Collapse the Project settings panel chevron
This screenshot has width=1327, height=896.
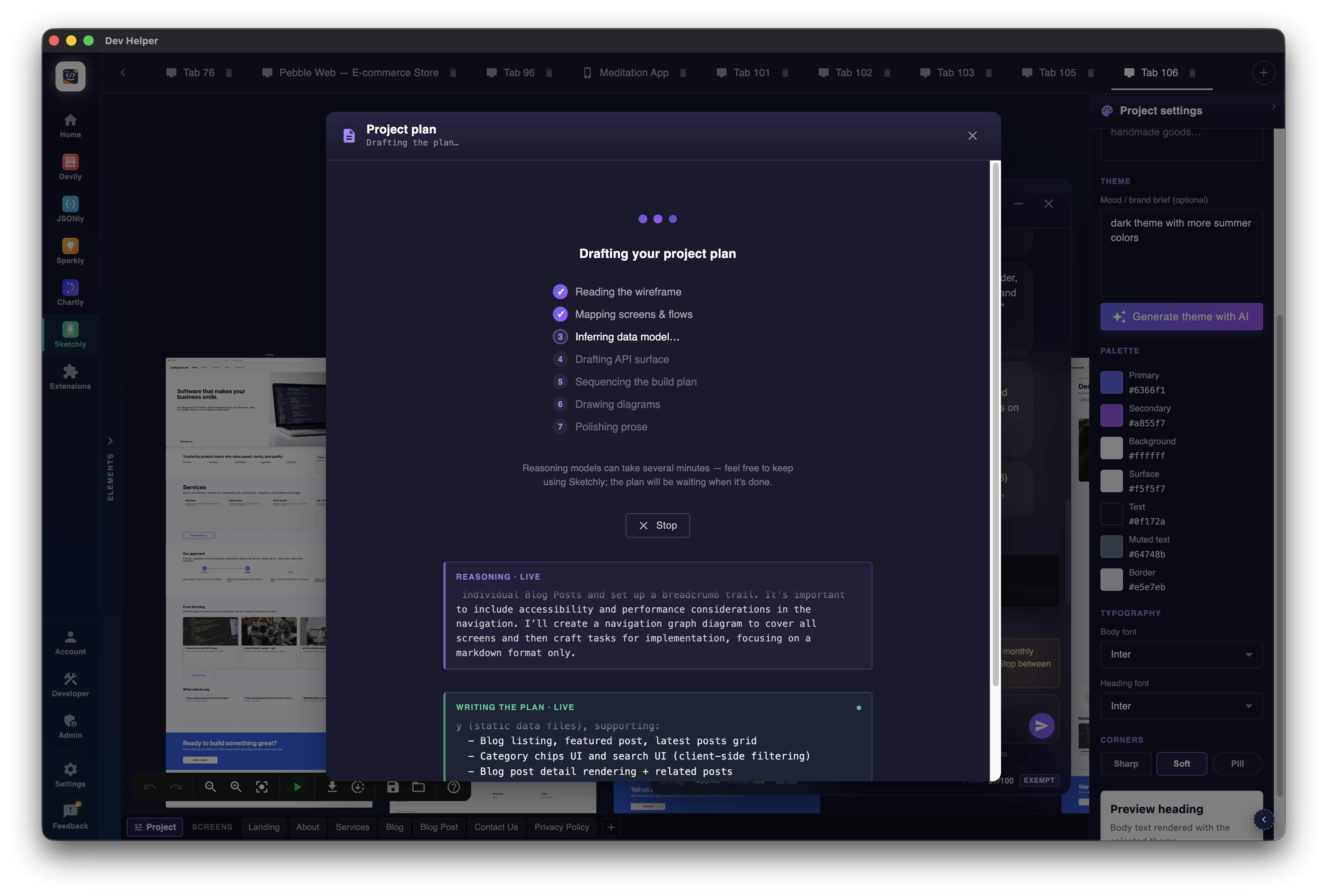(1273, 107)
